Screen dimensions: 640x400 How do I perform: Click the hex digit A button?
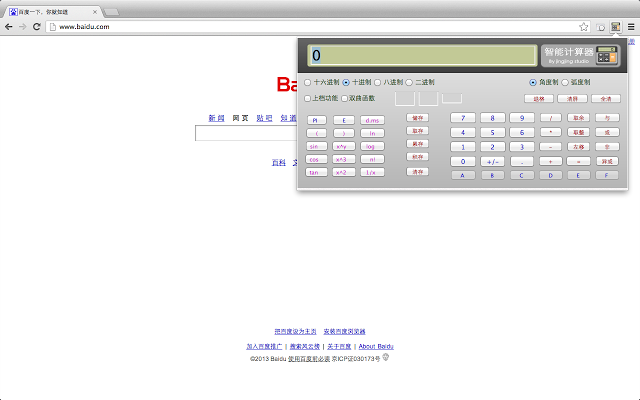[463, 176]
